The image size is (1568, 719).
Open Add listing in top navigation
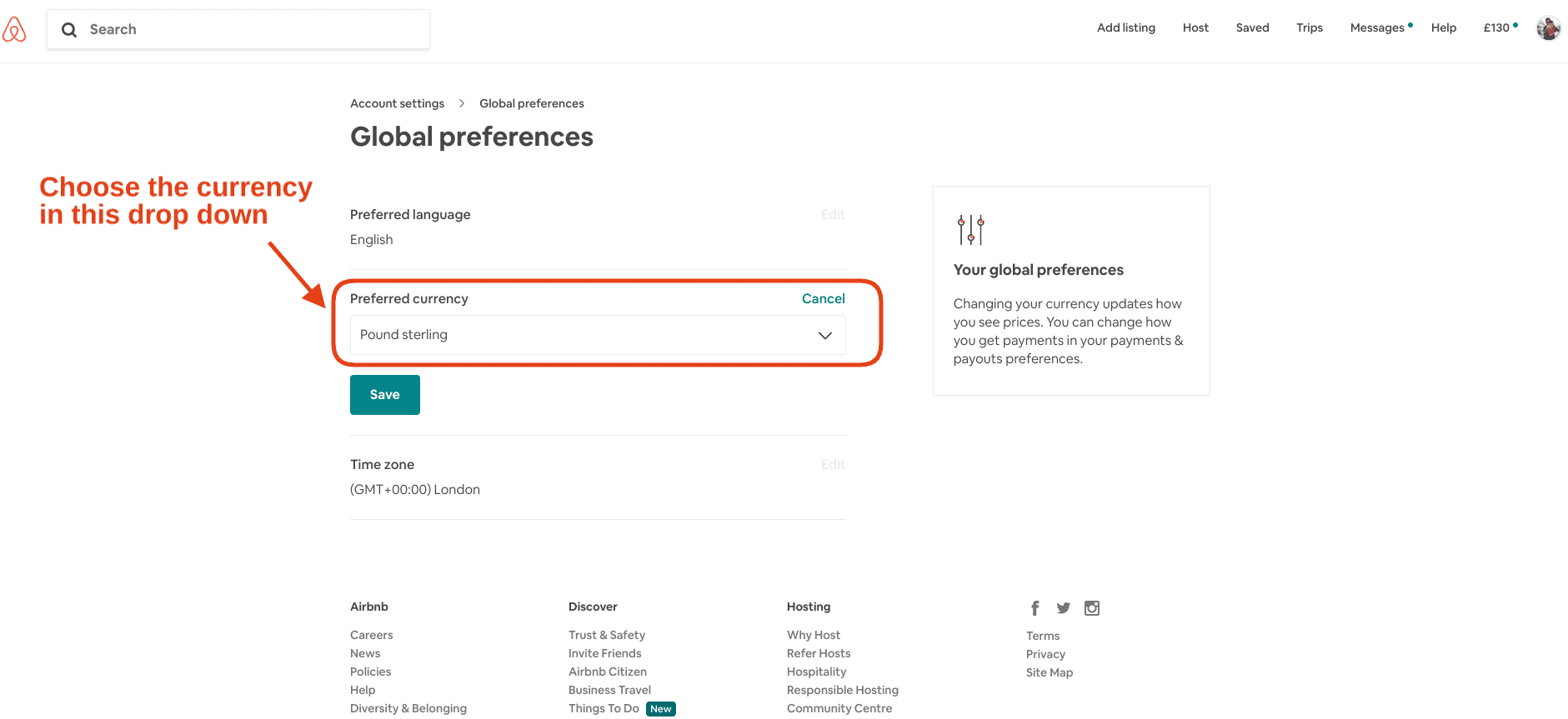(x=1126, y=27)
